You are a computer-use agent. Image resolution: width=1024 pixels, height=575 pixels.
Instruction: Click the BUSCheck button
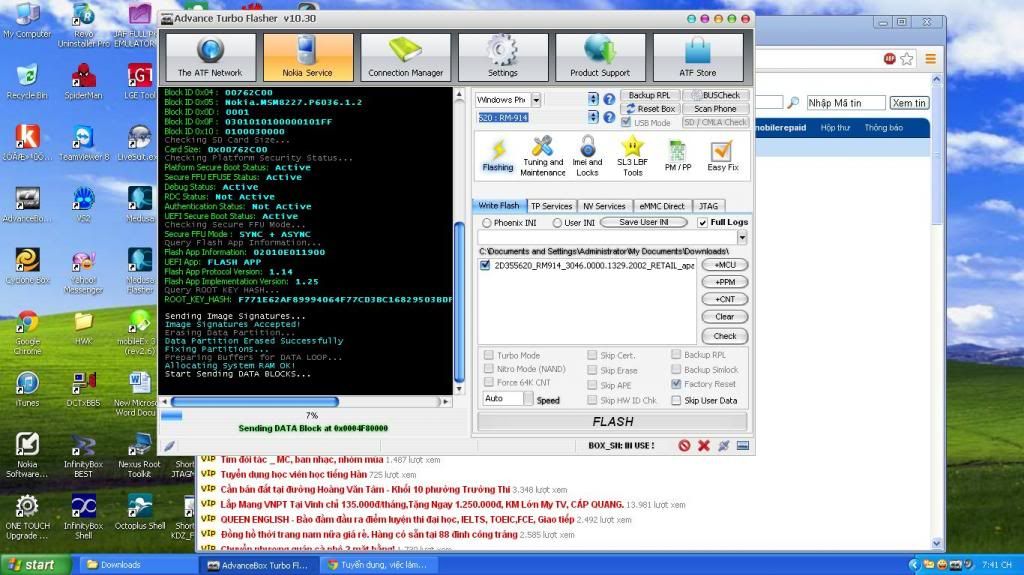point(715,95)
